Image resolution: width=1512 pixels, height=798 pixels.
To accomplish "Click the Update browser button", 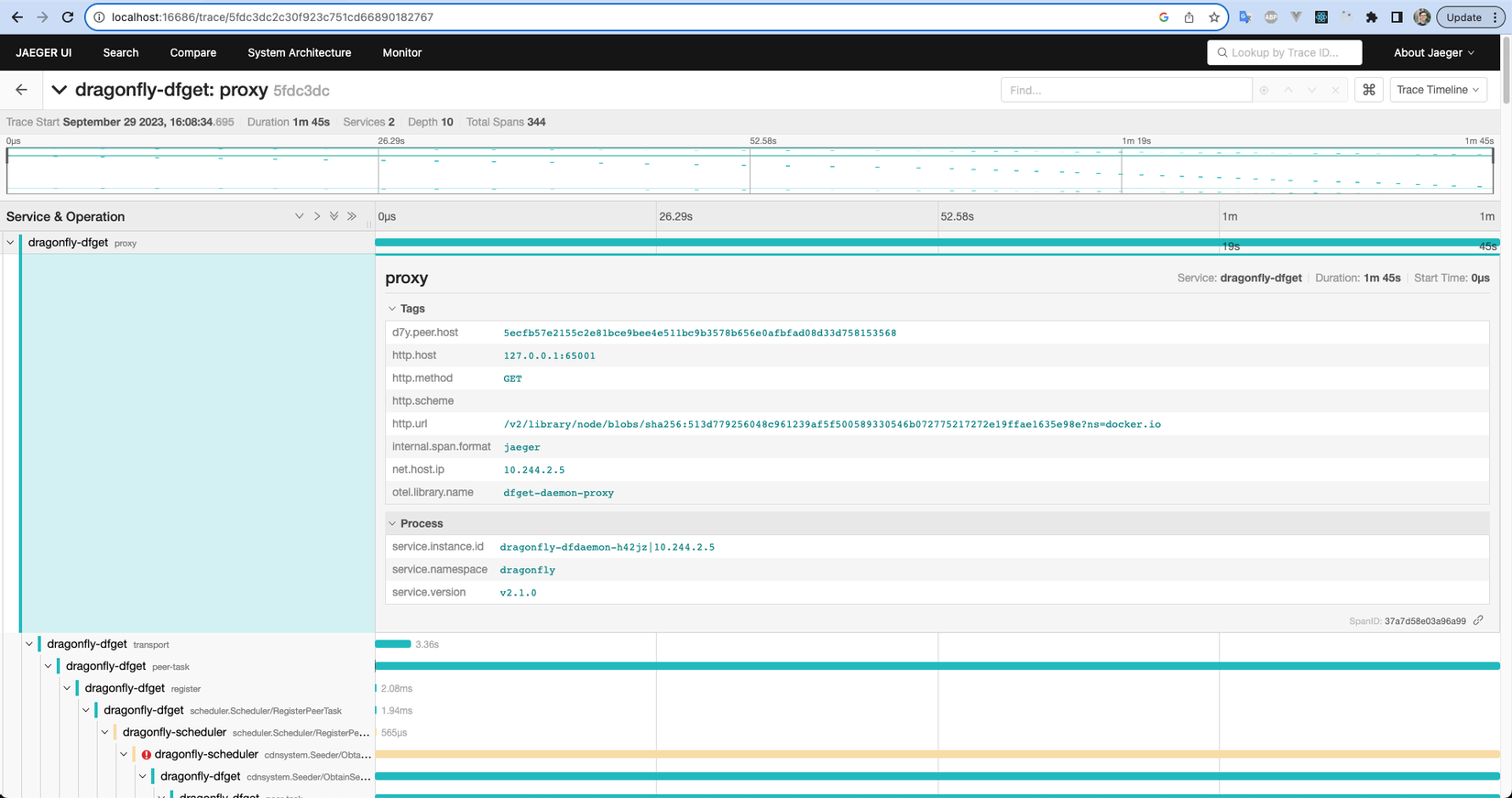I will [x=1463, y=17].
